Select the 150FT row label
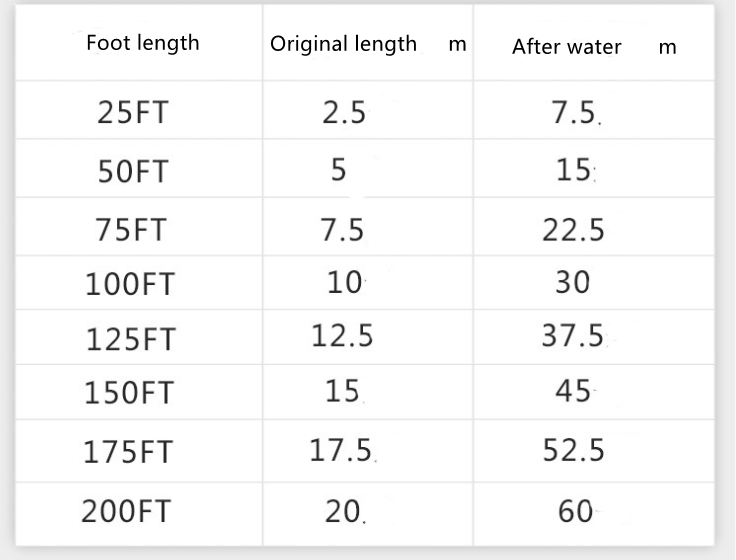736x560 pixels. click(x=129, y=394)
